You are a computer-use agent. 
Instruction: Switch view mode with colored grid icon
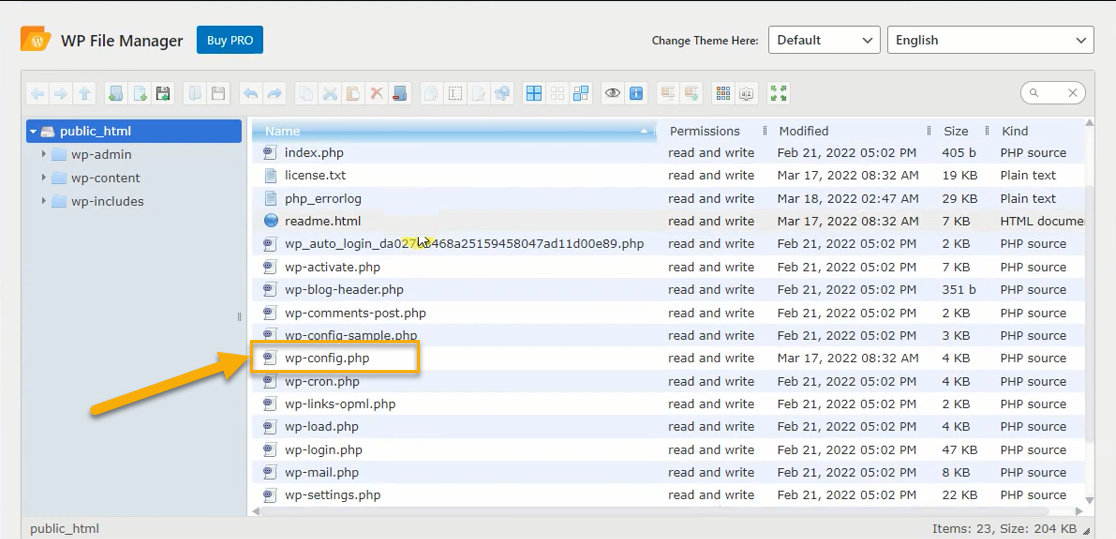(x=723, y=93)
